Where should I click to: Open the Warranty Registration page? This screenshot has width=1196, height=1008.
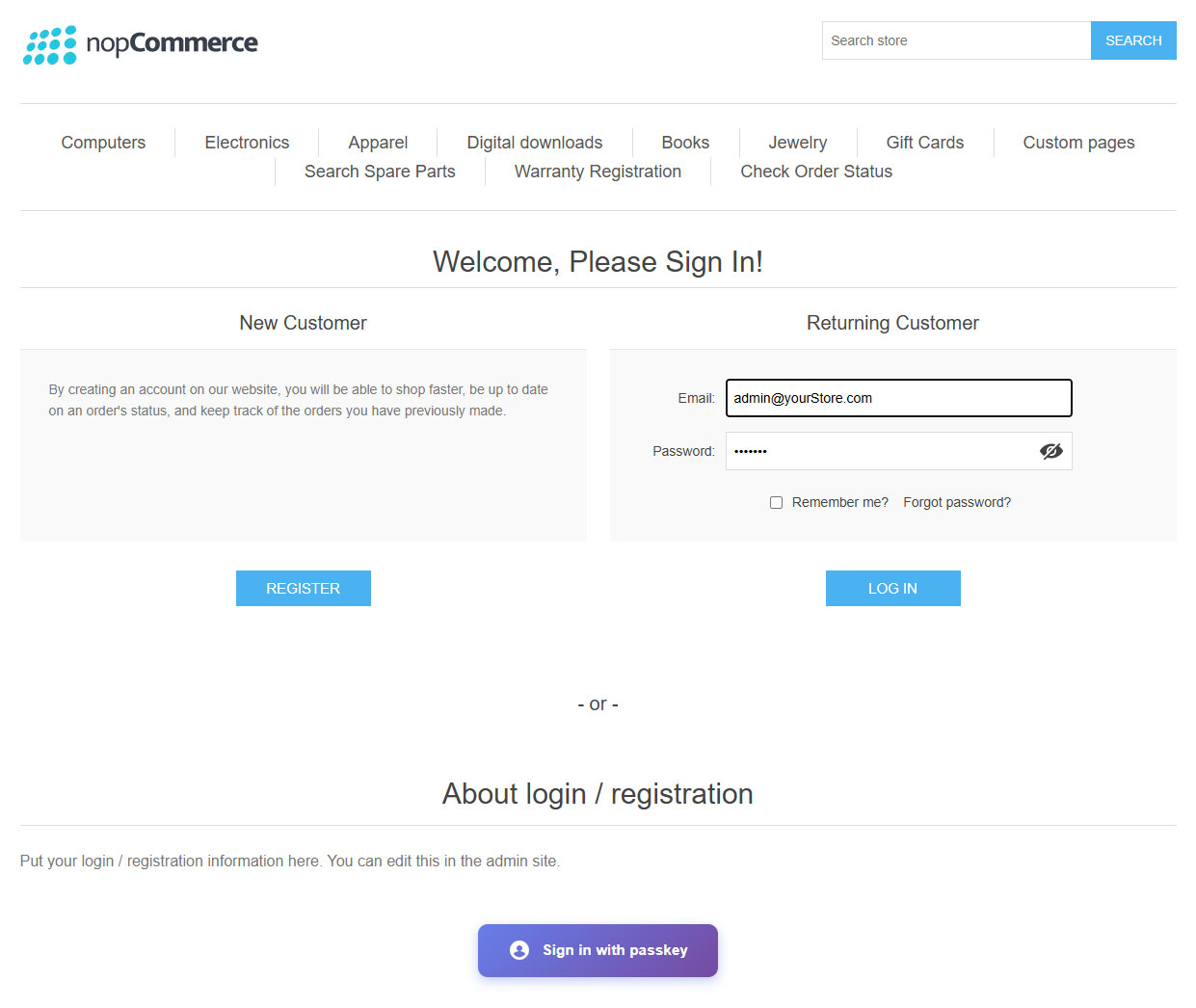coord(598,172)
